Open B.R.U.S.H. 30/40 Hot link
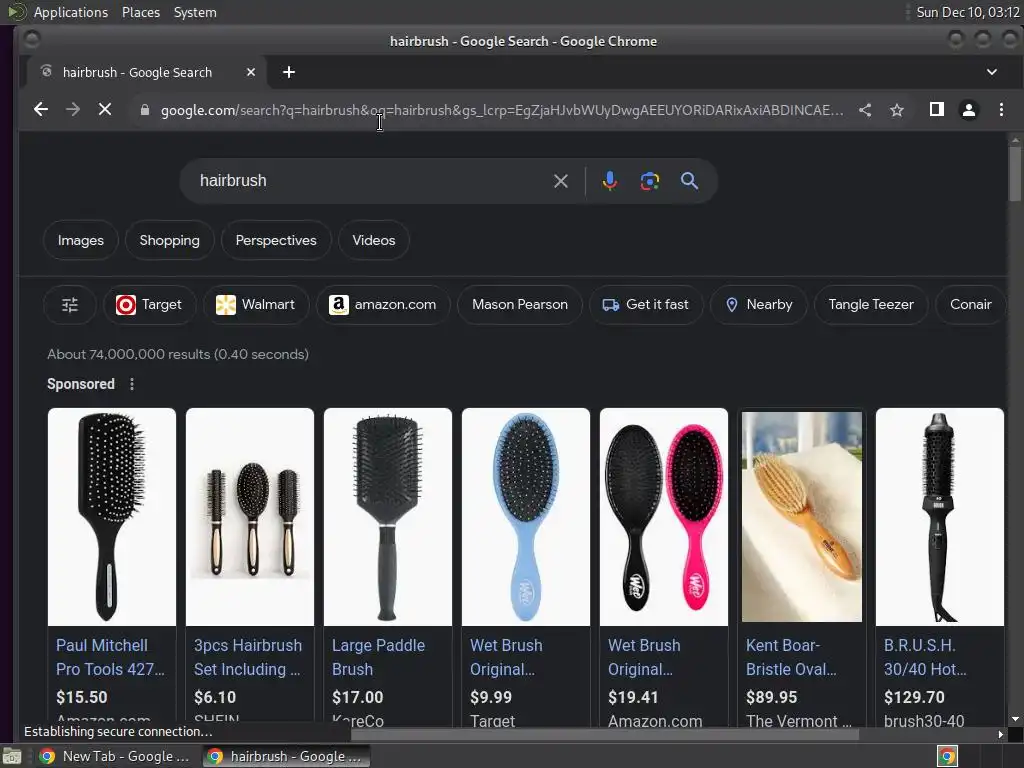 (925, 657)
